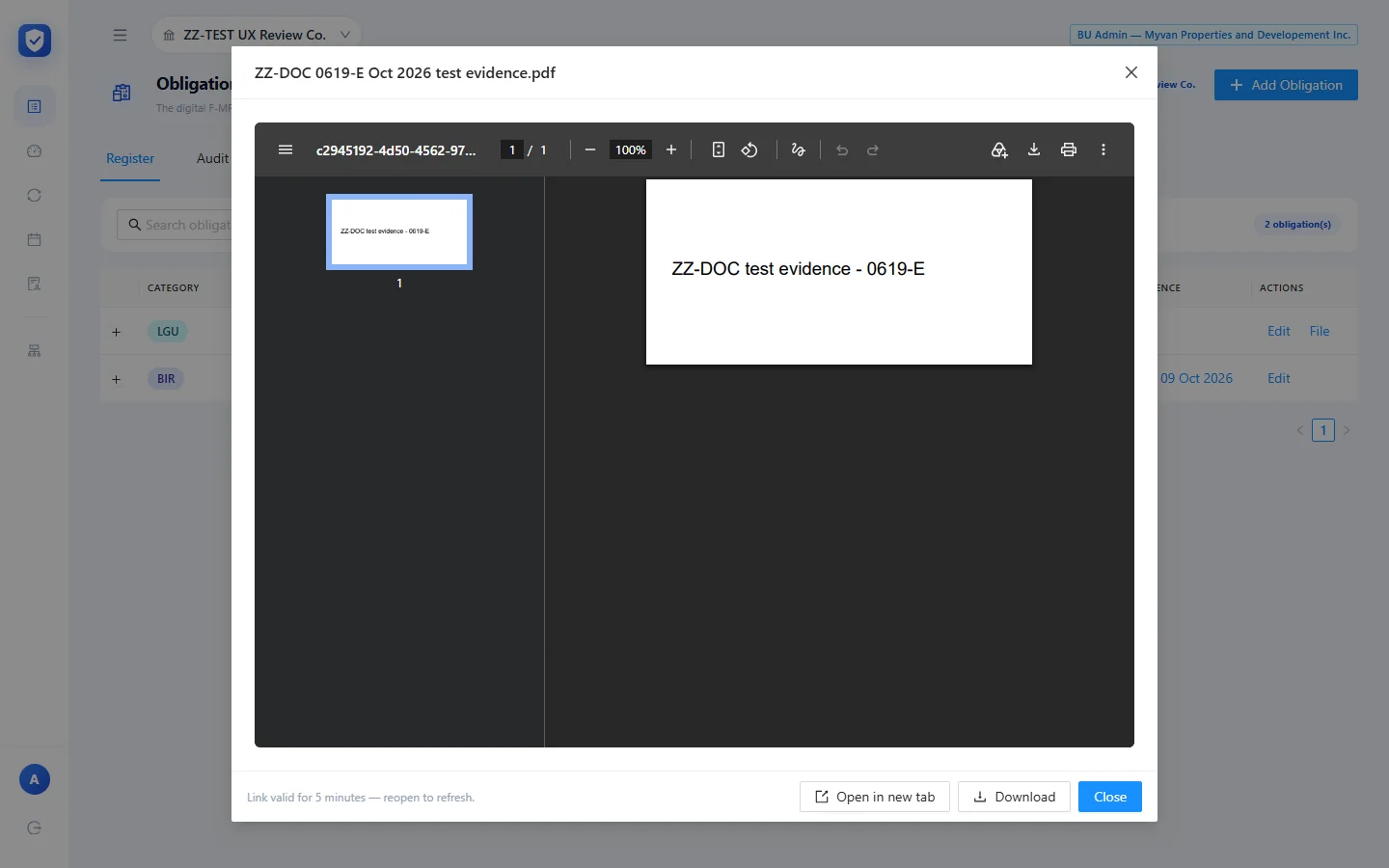
Task: Open the calendar icon in sidebar
Action: (35, 239)
